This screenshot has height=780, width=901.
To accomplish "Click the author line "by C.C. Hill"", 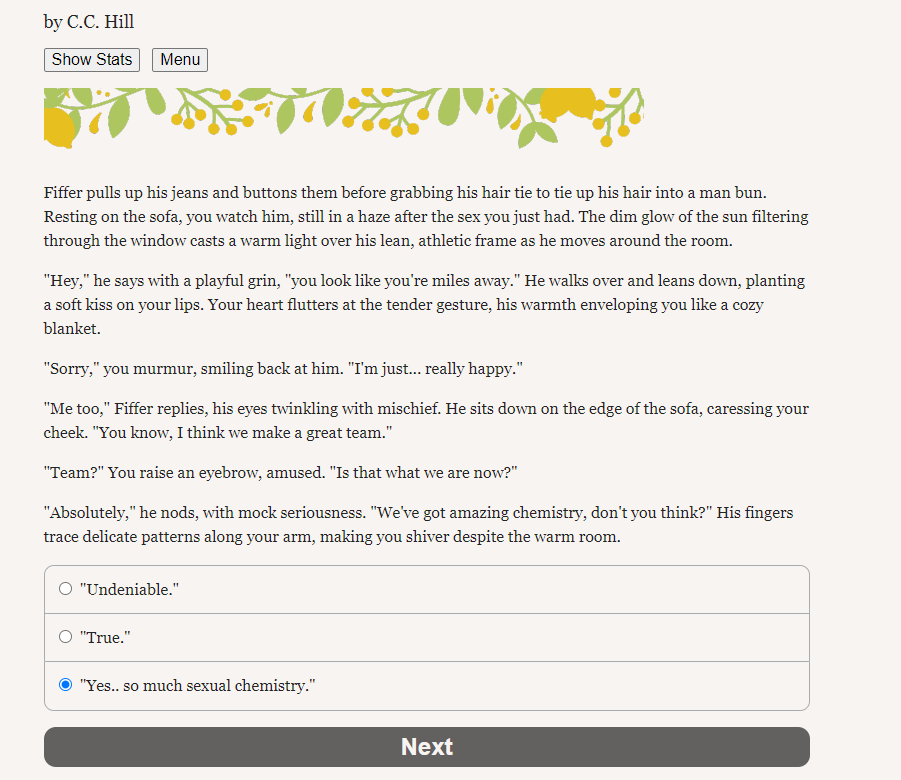I will 89,22.
